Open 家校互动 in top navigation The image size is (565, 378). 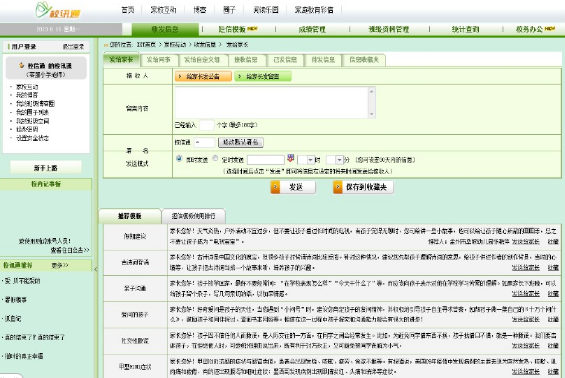pyautogui.click(x=163, y=10)
